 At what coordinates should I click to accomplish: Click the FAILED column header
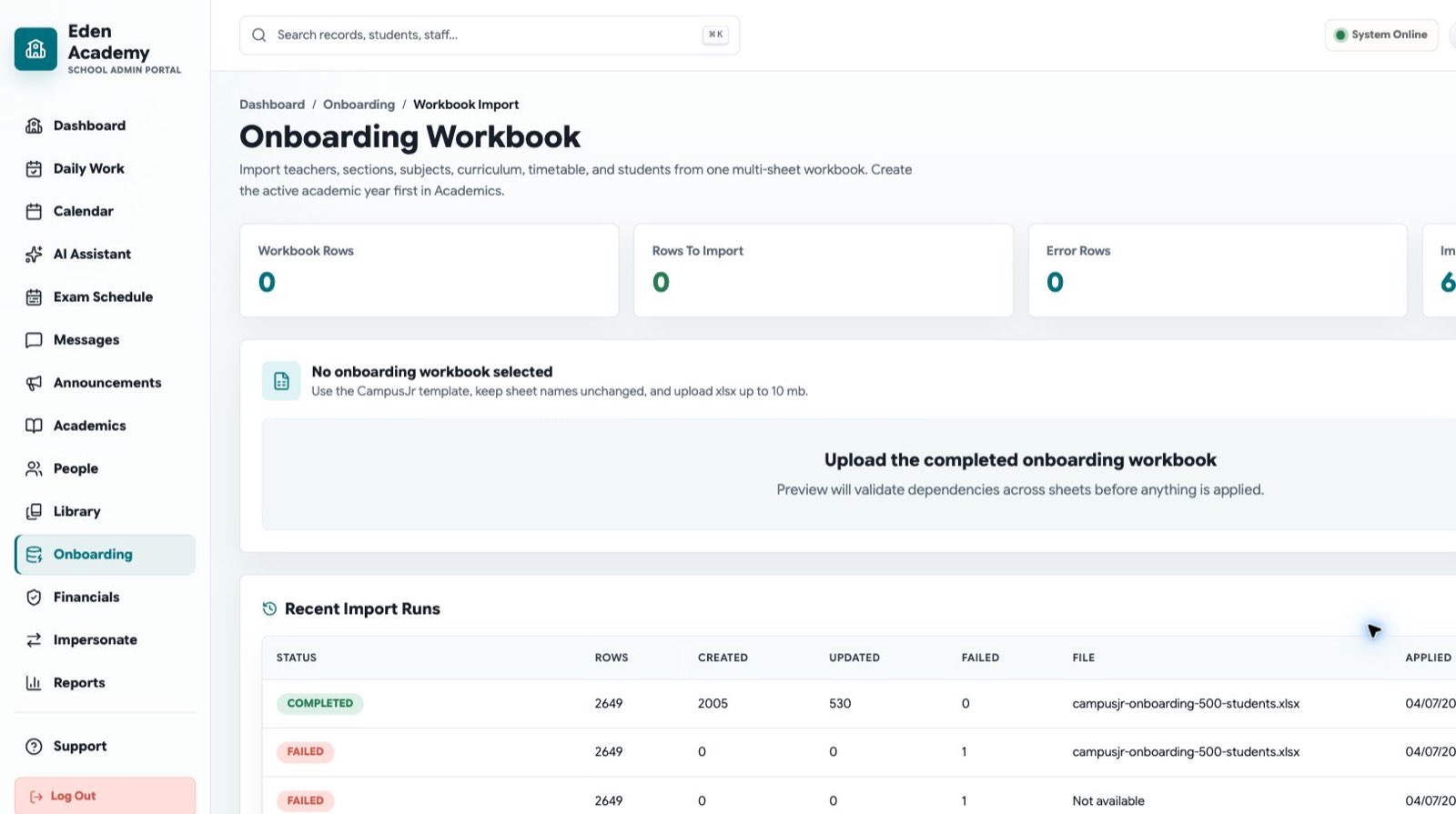980,658
